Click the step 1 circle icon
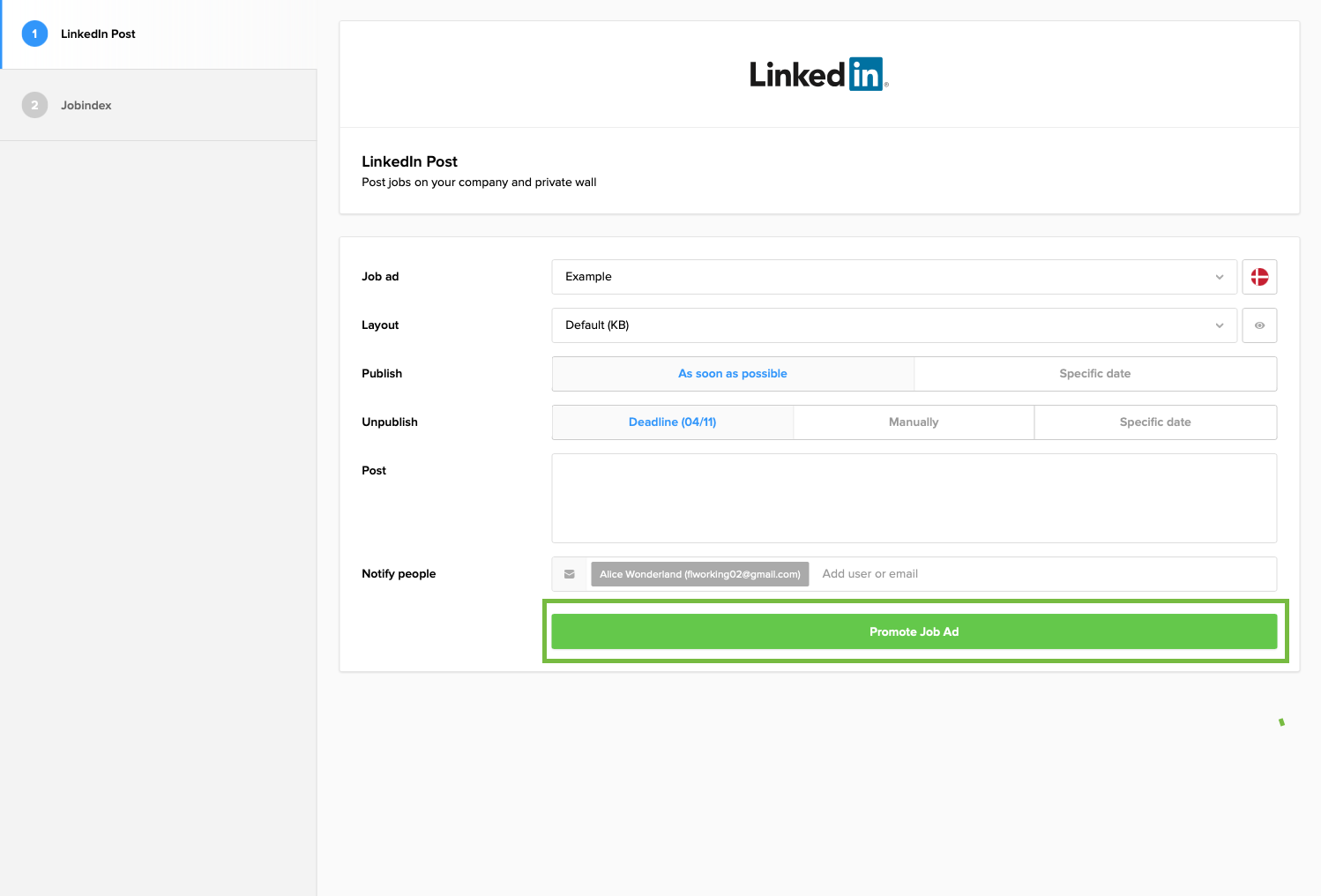Image resolution: width=1321 pixels, height=896 pixels. pos(34,34)
